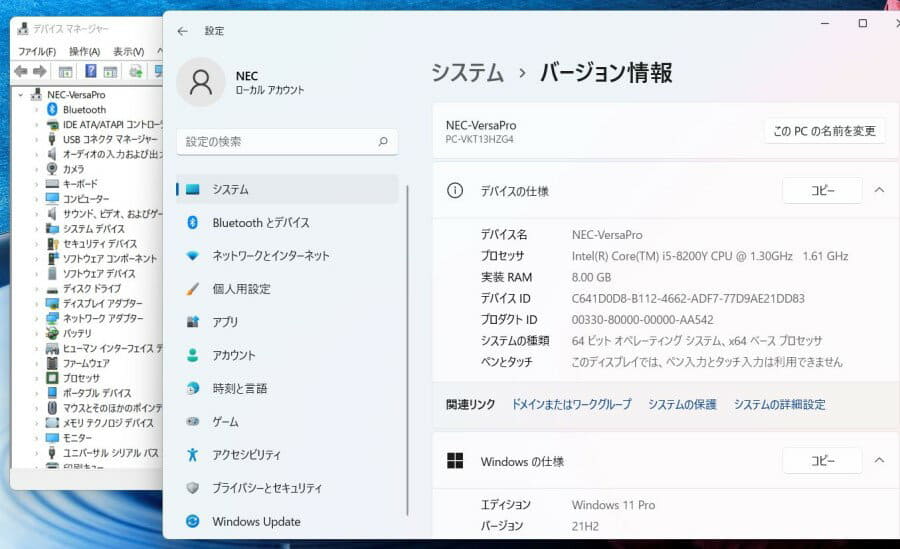This screenshot has height=549, width=900.
Task: Select ゲーム in the Settings sidebar
Action: pyautogui.click(x=287, y=422)
